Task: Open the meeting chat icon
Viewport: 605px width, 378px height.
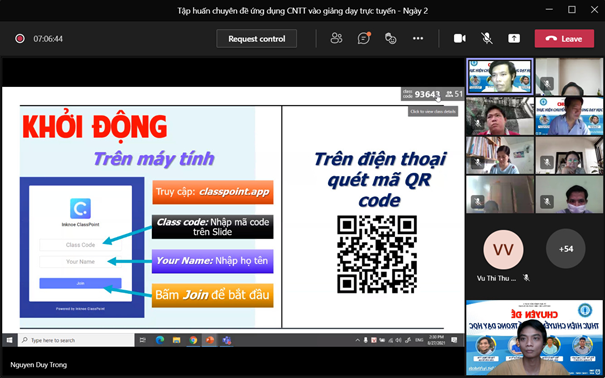Action: (x=363, y=38)
